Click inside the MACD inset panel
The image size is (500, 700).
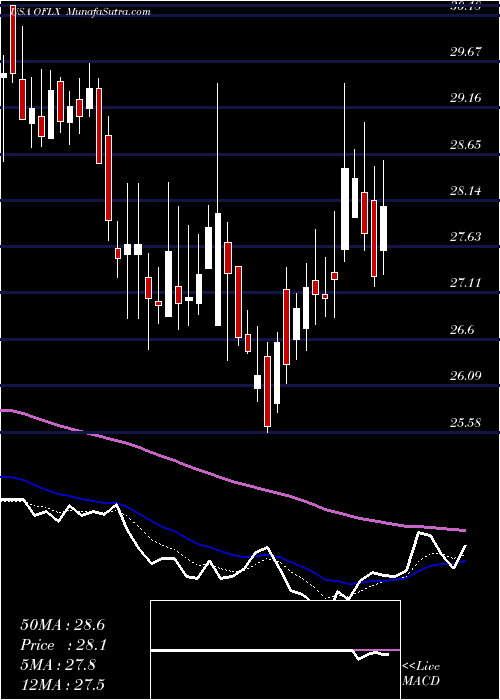pos(275,650)
